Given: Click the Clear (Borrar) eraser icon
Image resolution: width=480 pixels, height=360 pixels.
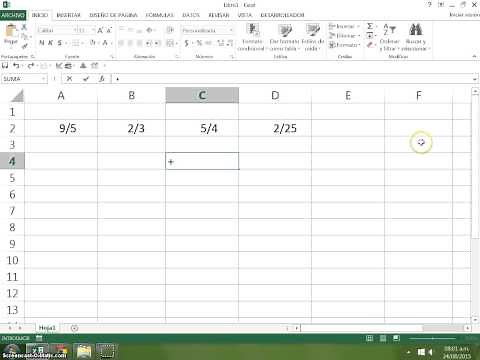Looking at the screenshot, I should pyautogui.click(x=370, y=45).
